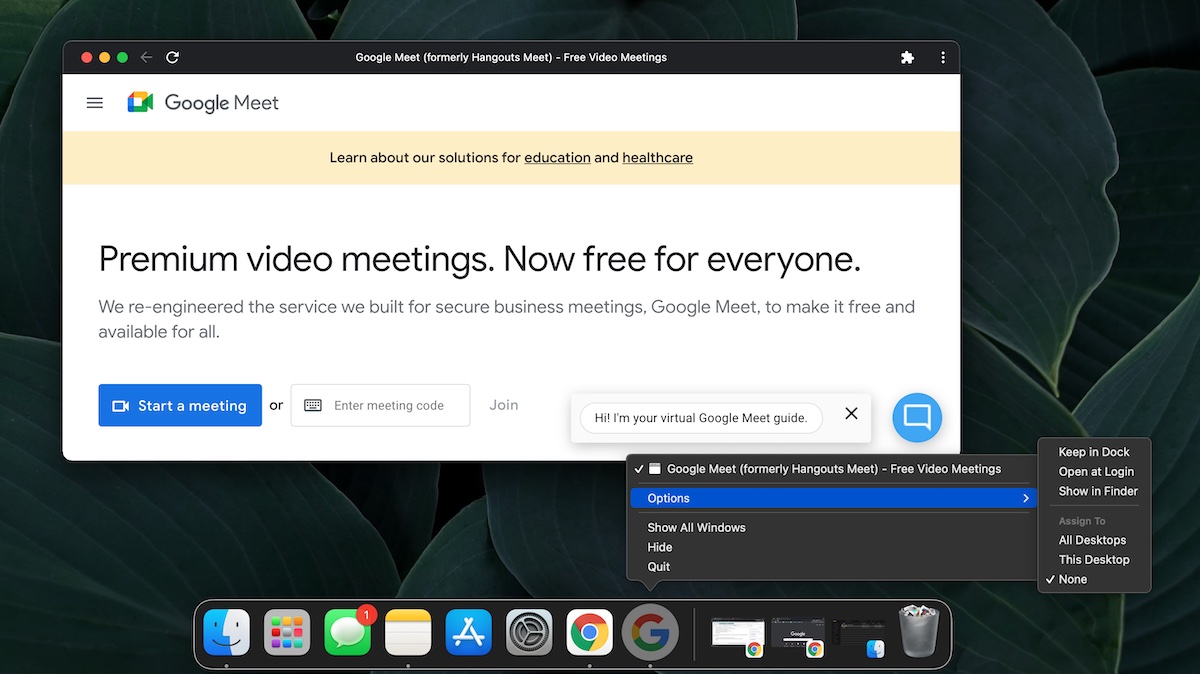1200x674 pixels.
Task: Open Google Chrome from the Dock
Action: click(589, 633)
